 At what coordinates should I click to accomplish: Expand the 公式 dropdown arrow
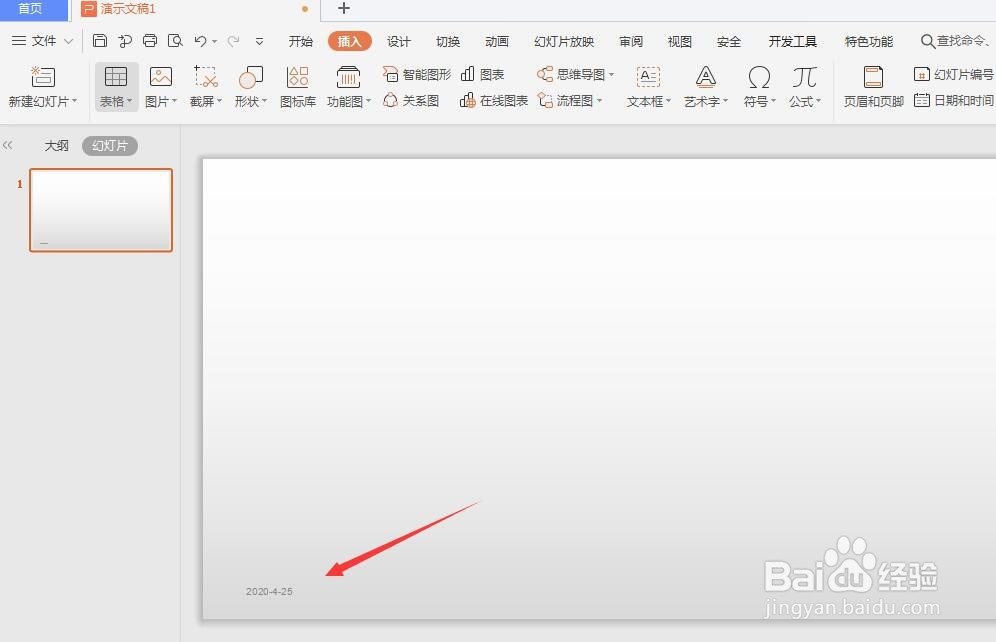point(818,100)
